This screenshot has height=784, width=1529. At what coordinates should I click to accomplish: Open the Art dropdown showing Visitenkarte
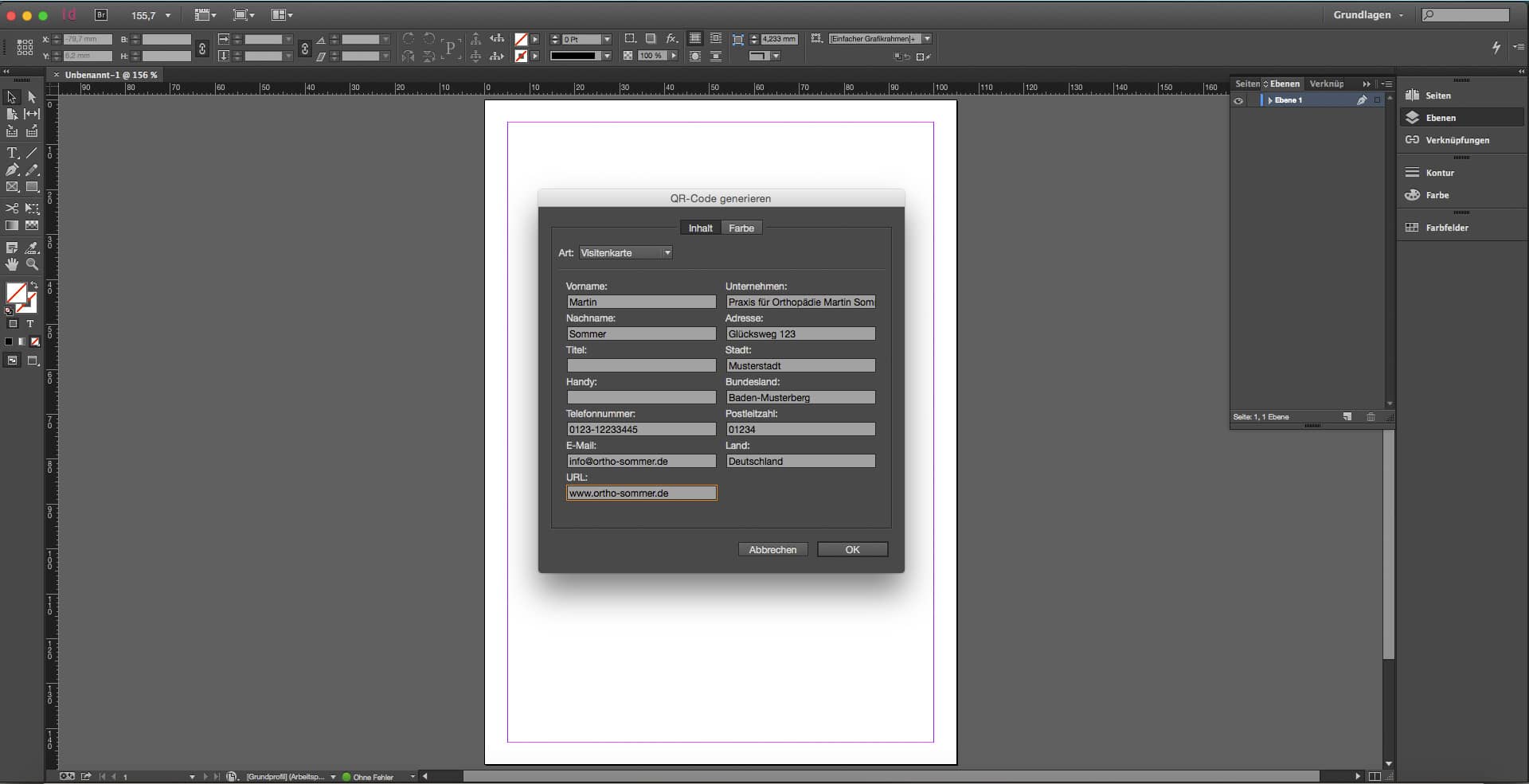(625, 253)
